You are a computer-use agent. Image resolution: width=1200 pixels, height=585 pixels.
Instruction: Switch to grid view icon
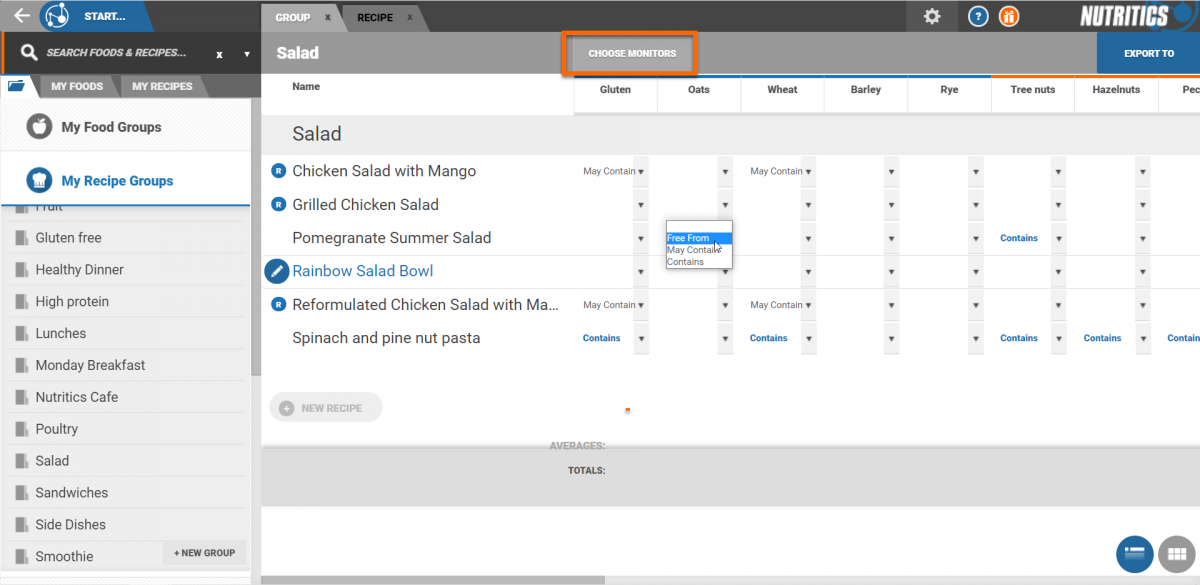tap(1176, 552)
